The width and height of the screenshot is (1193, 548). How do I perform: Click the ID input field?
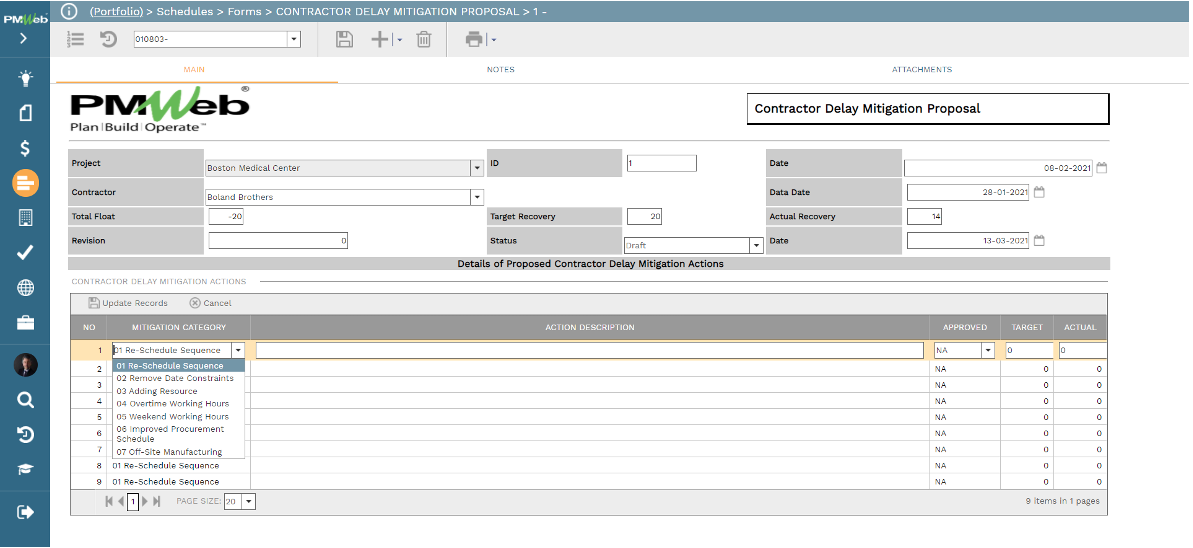tap(662, 163)
